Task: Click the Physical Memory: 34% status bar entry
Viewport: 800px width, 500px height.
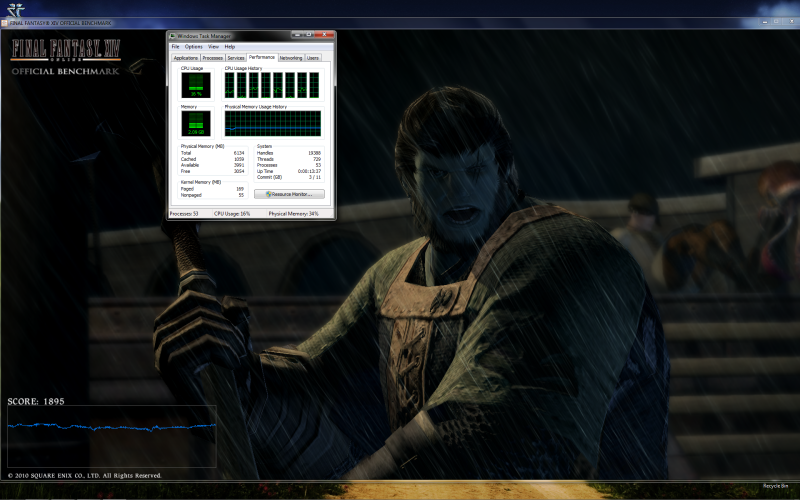Action: (x=293, y=214)
